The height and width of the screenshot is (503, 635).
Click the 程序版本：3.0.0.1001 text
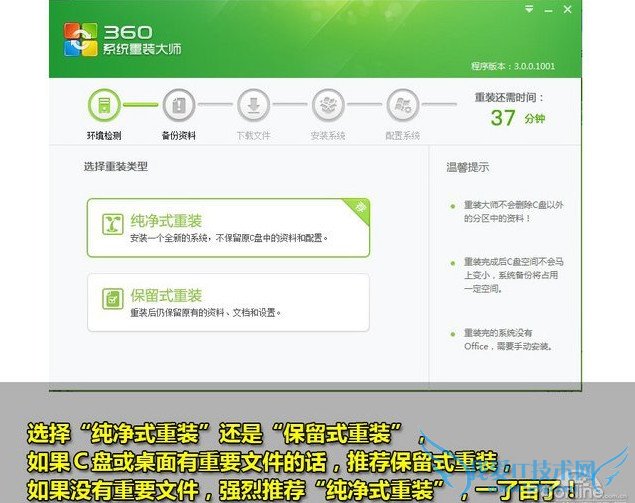pos(513,66)
